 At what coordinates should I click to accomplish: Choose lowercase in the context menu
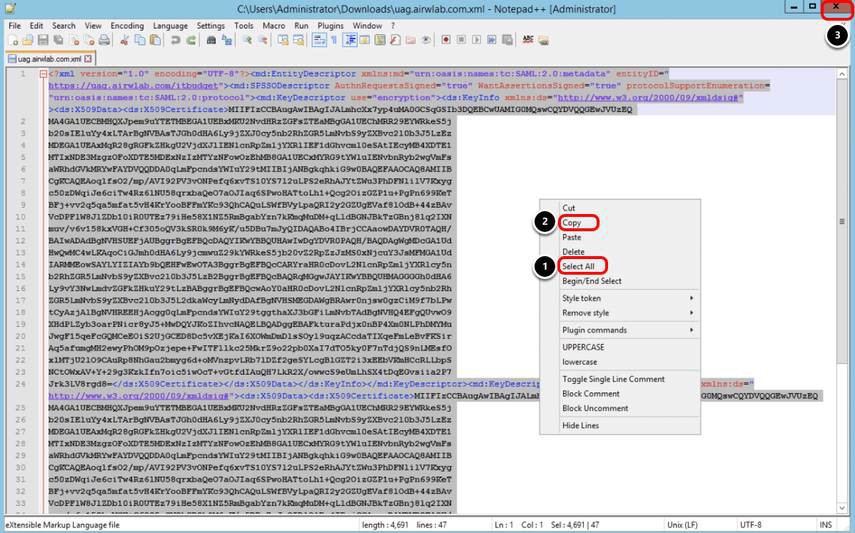[x=580, y=362]
